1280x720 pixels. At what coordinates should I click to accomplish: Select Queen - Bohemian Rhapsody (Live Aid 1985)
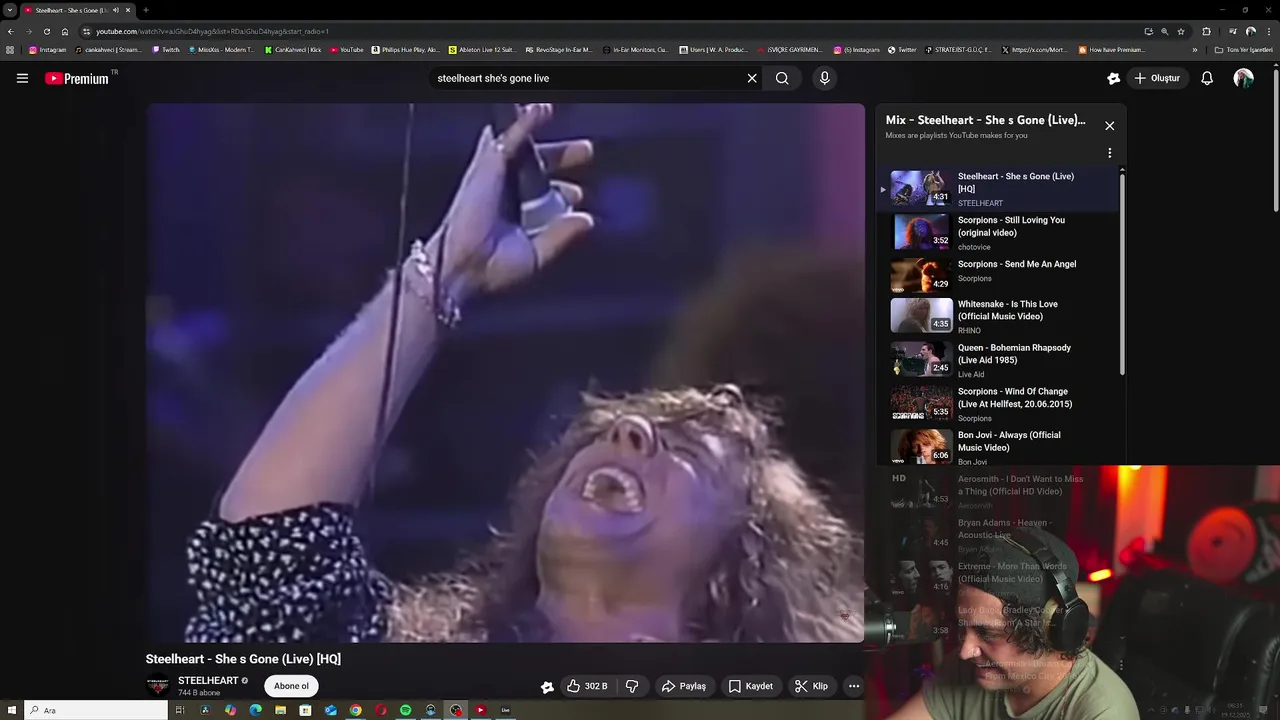click(1014, 354)
